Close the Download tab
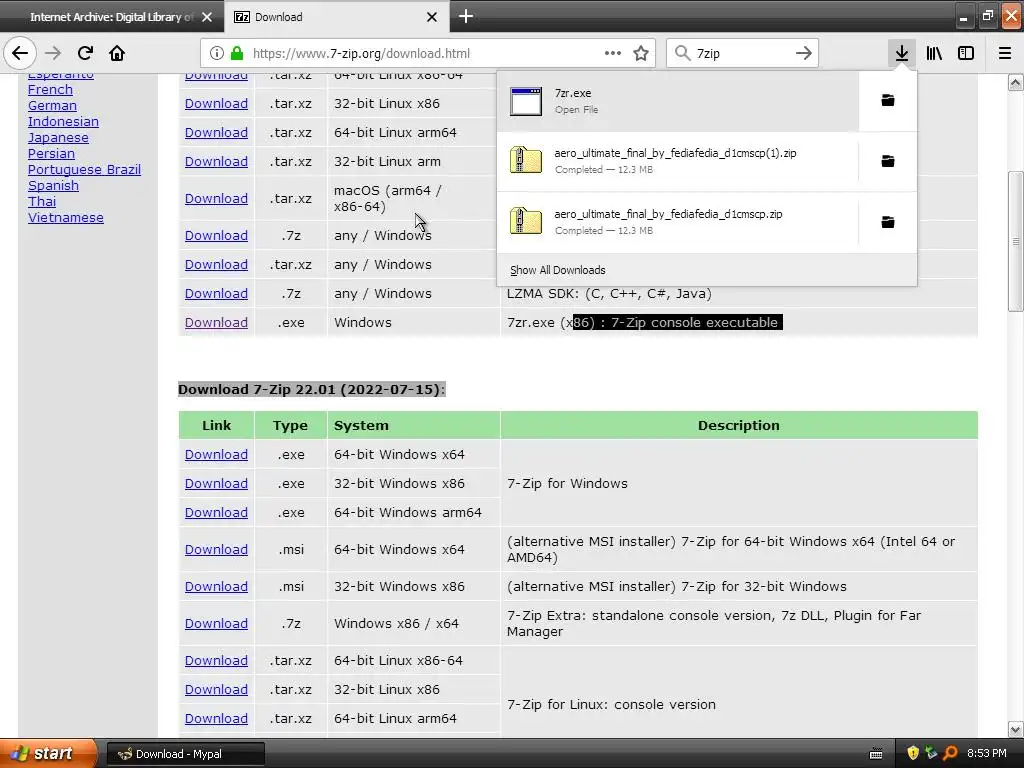 tap(432, 17)
